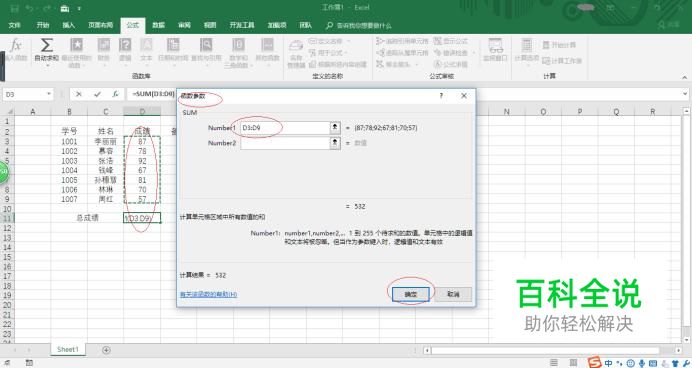Expand the Use in Formula dropdown

tap(346, 53)
